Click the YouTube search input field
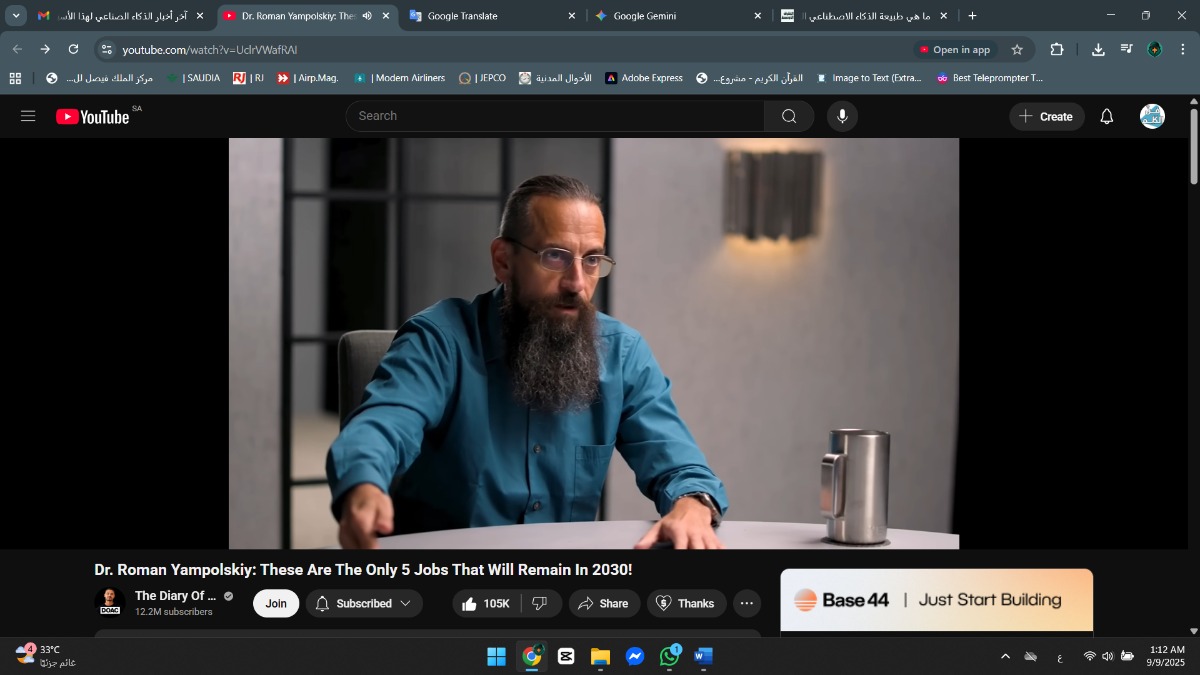The height and width of the screenshot is (675, 1200). click(x=555, y=116)
